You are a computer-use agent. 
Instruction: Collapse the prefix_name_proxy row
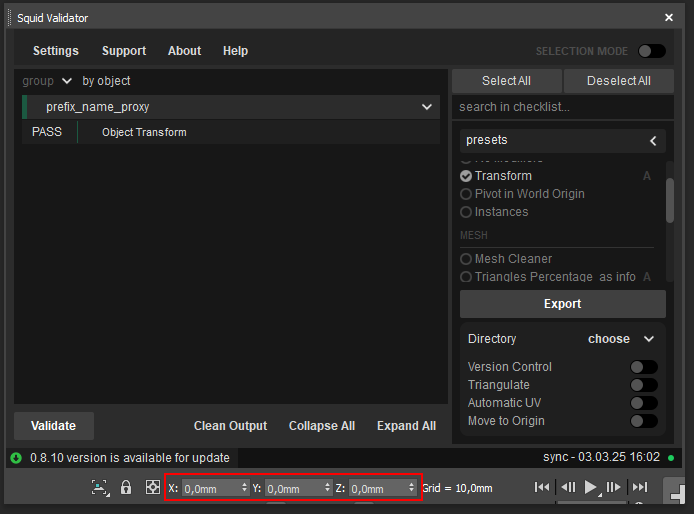tap(427, 107)
